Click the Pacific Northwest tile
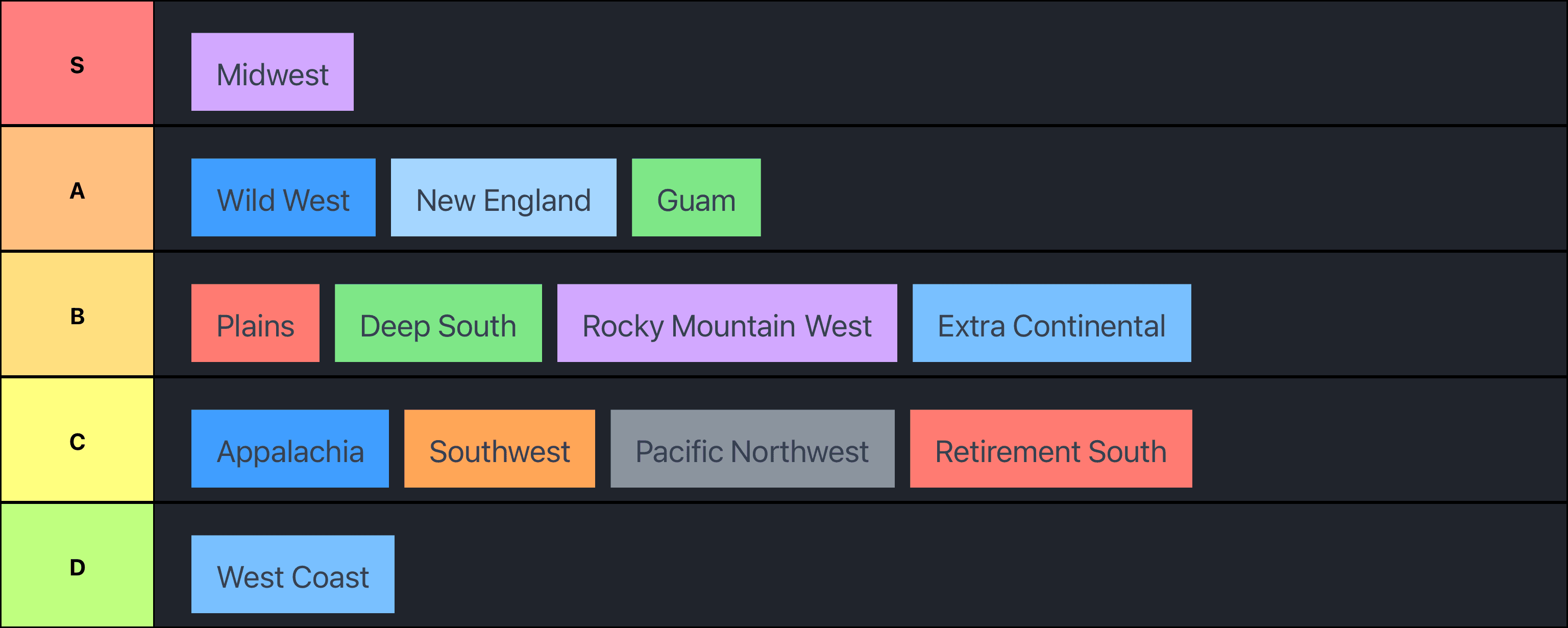Viewport: 1568px width, 628px height. coord(752,448)
